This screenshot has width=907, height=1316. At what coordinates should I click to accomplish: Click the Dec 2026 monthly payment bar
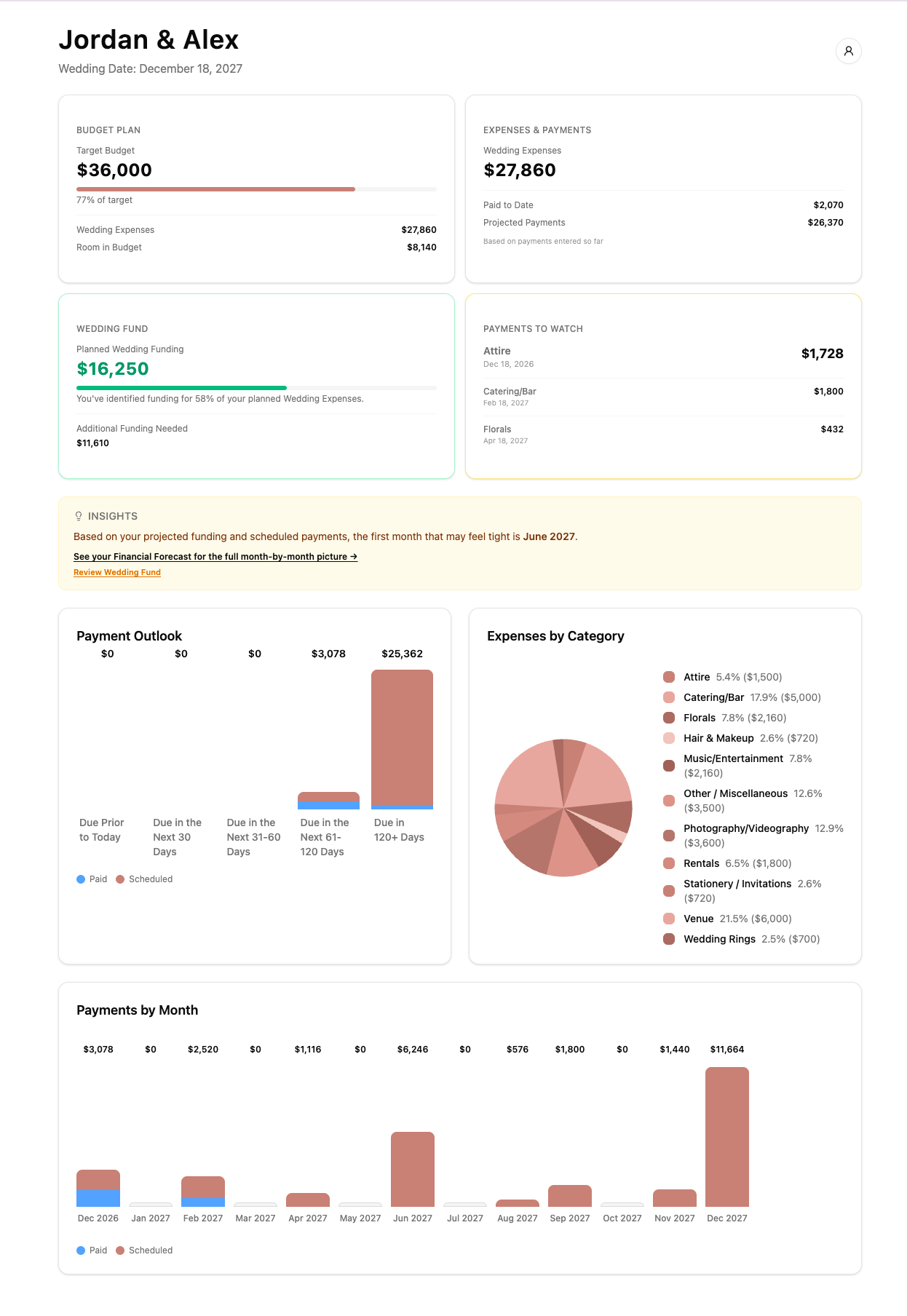point(98,1188)
